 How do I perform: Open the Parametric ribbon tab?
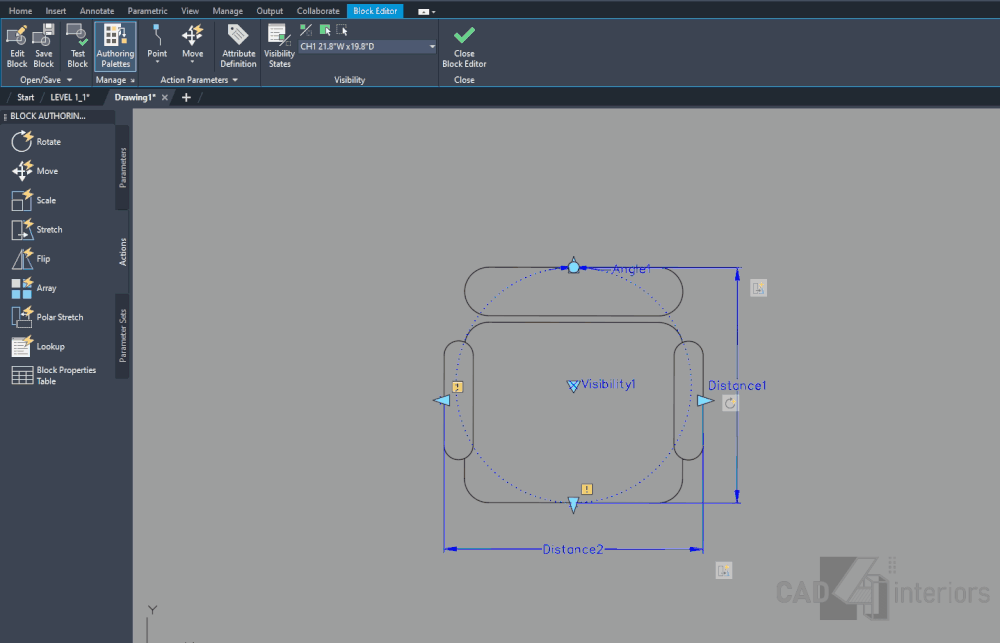click(x=147, y=11)
